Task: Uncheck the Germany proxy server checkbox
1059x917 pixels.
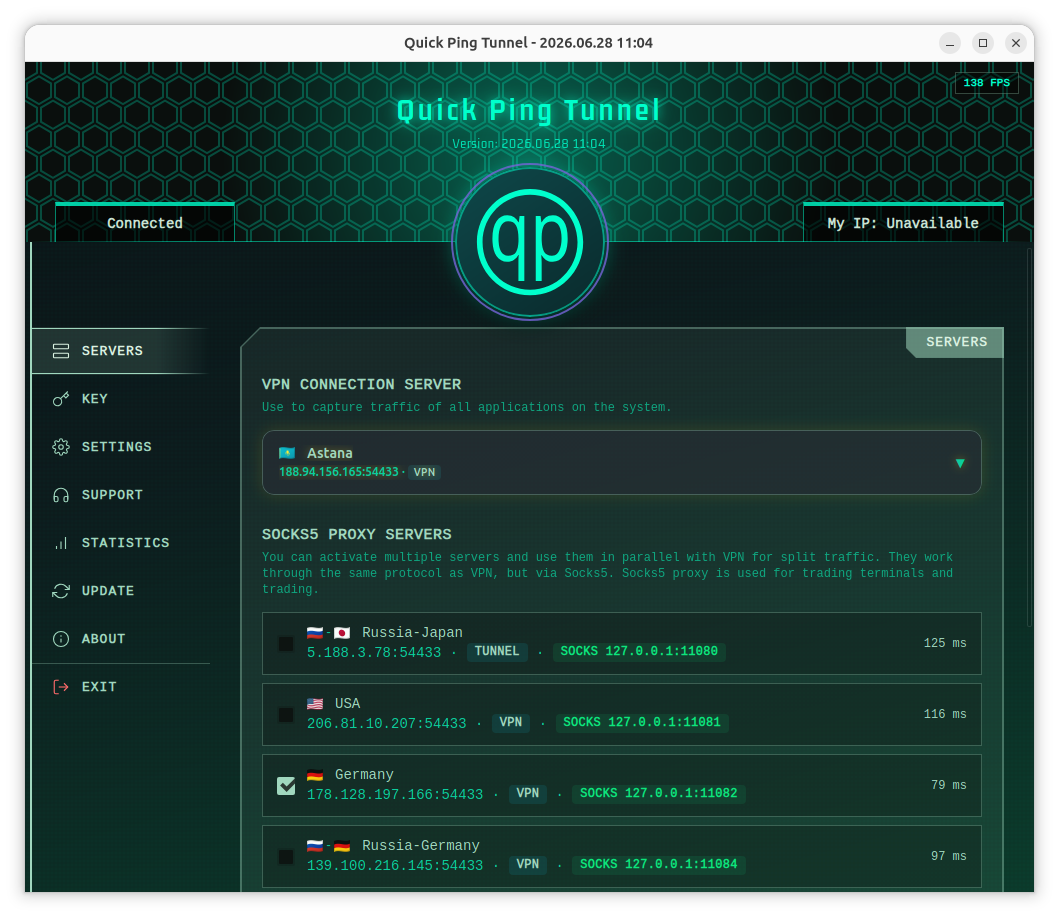Action: (x=286, y=785)
